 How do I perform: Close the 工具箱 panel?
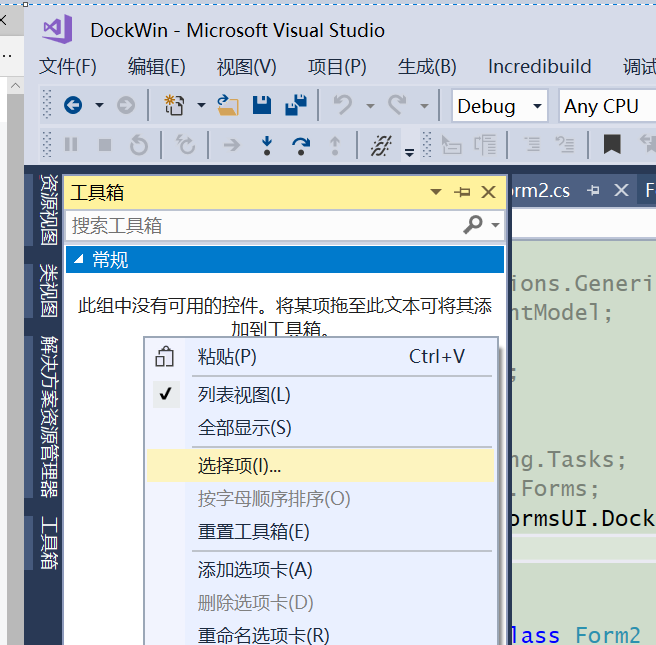[x=489, y=192]
